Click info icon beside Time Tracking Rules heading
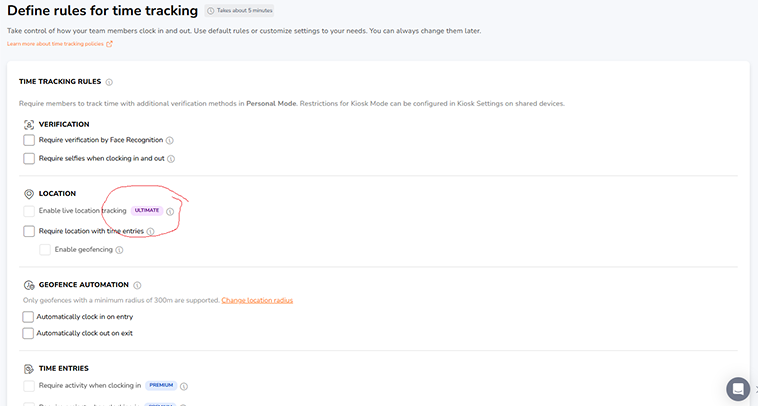The height and width of the screenshot is (406, 758). 109,82
